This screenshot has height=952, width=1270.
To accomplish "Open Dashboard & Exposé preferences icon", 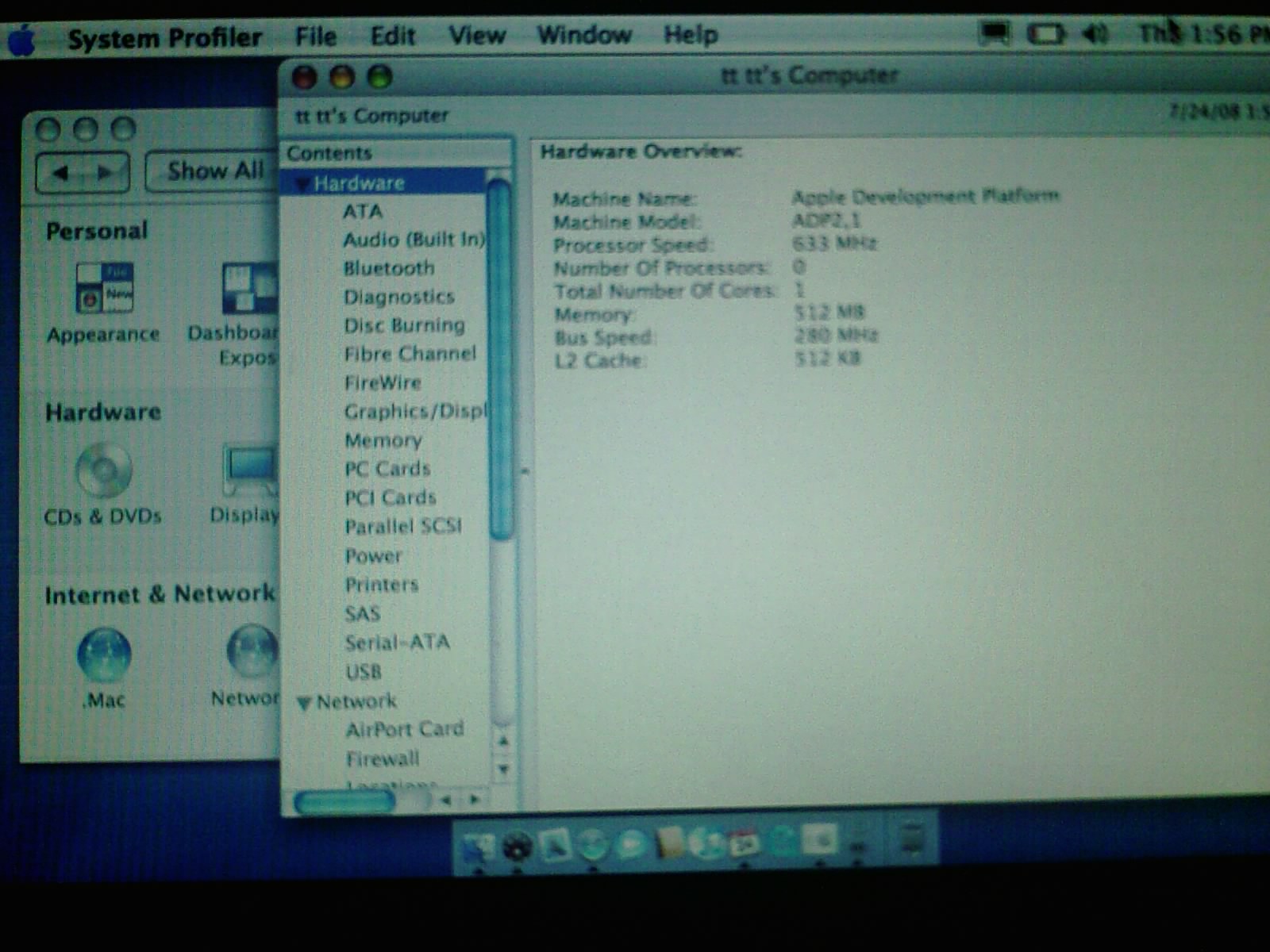I will pyautogui.click(x=249, y=289).
